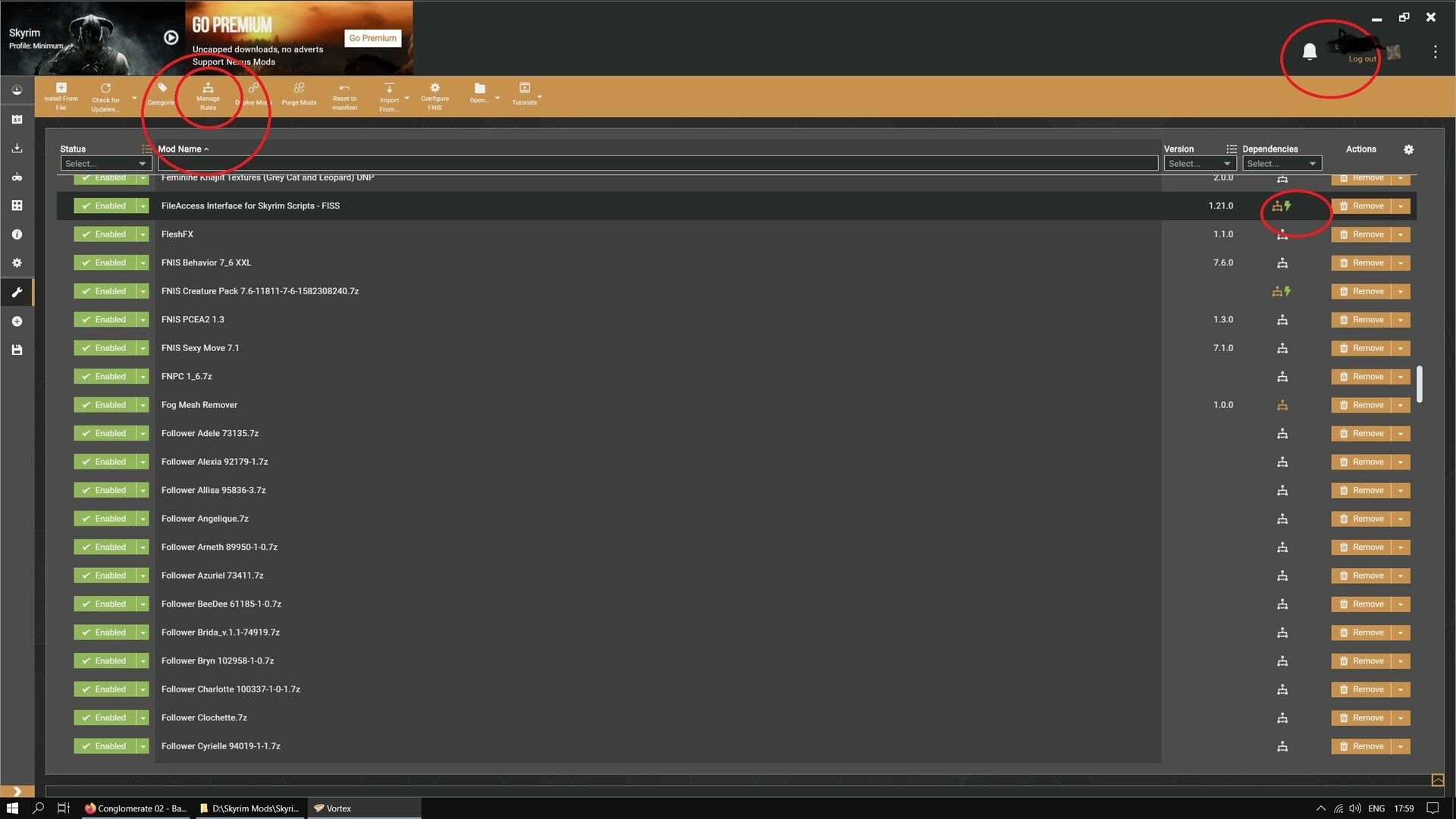Click Mod Name filter input field
Image resolution: width=1456 pixels, height=819 pixels.
coord(657,163)
